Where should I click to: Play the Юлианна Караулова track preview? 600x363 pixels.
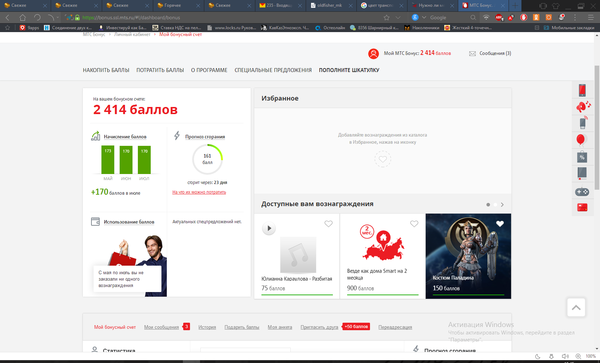click(x=269, y=228)
